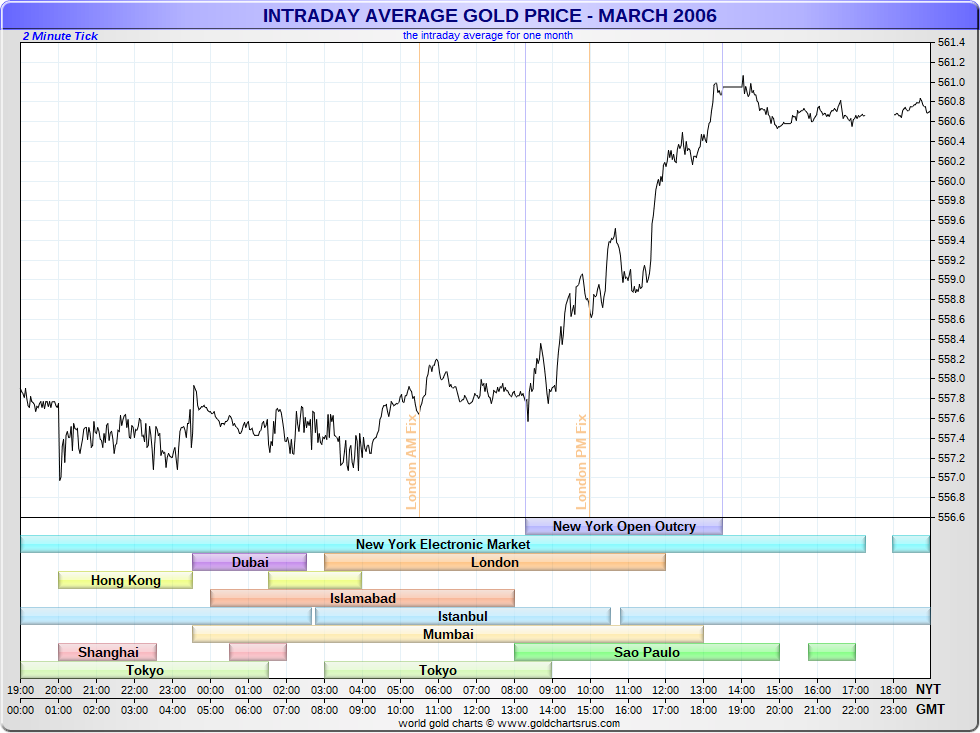Select the '558.6' price axis value

(x=951, y=319)
